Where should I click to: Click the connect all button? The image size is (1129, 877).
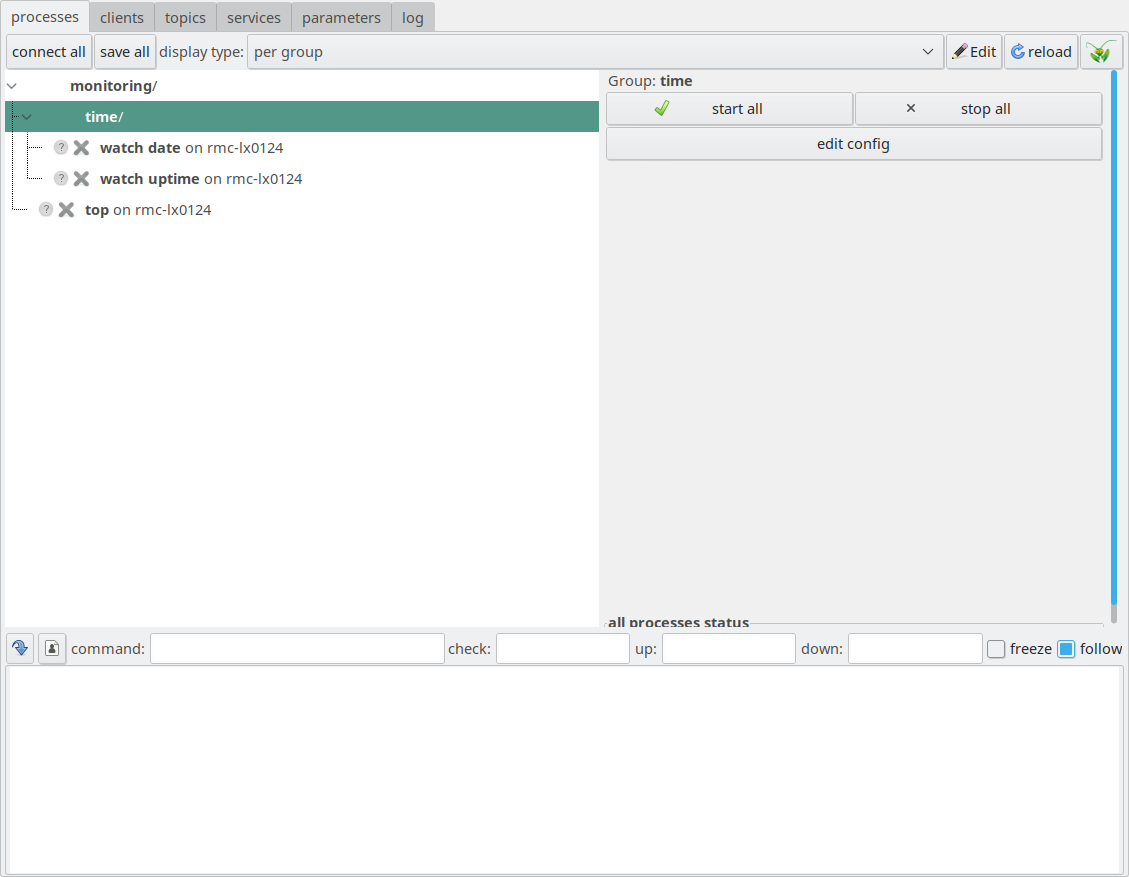coord(49,52)
